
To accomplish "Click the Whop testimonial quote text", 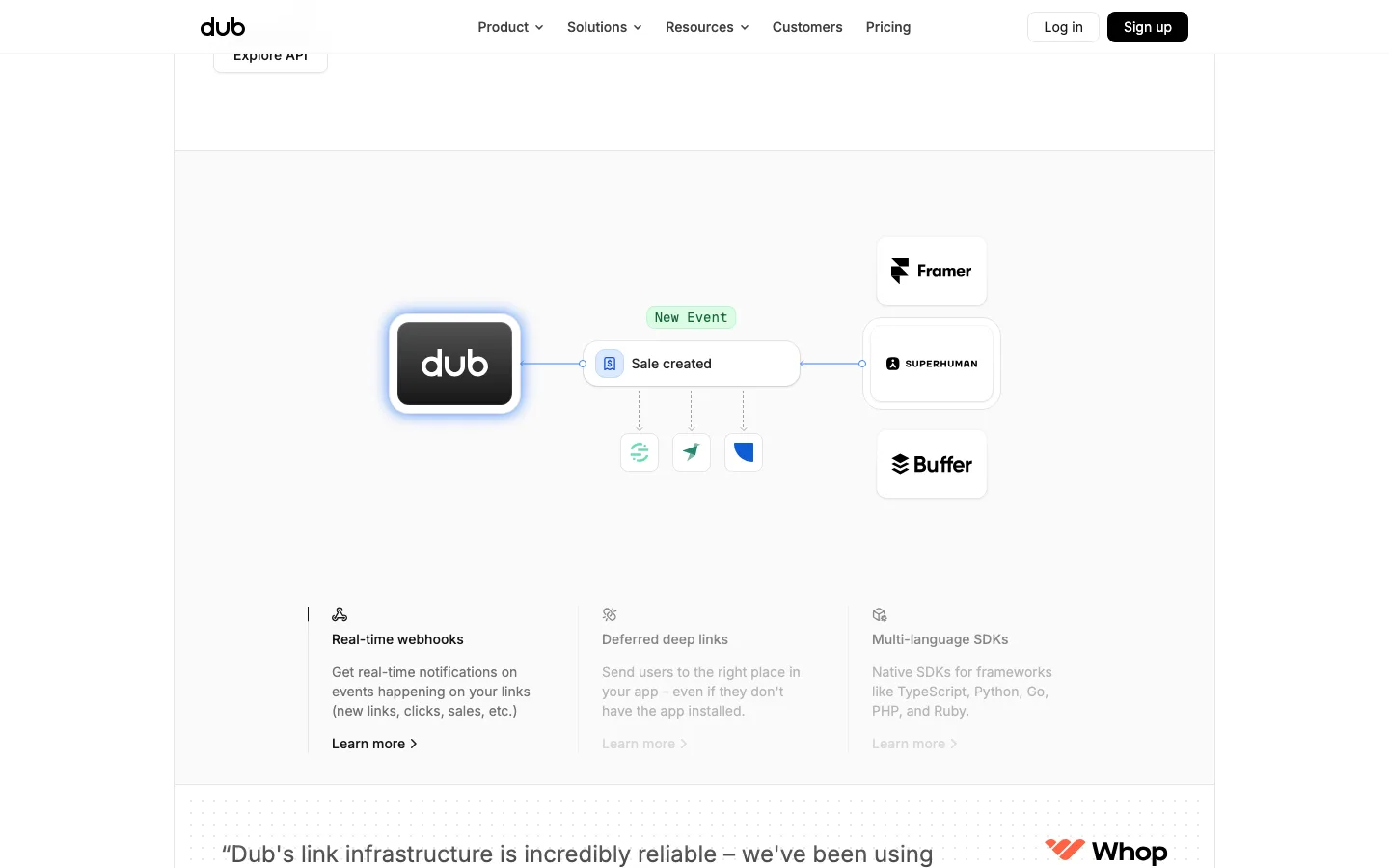I will coord(578,854).
